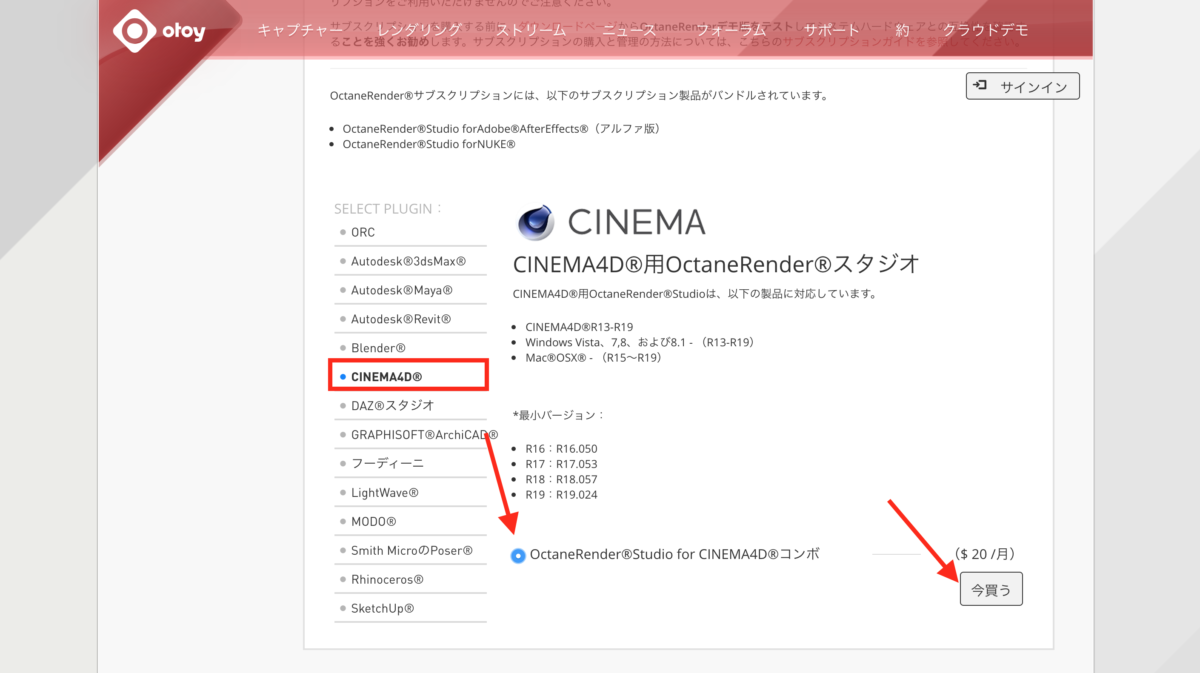This screenshot has width=1200, height=673.
Task: Click the R18：R18.057 version text
Action: [561, 479]
